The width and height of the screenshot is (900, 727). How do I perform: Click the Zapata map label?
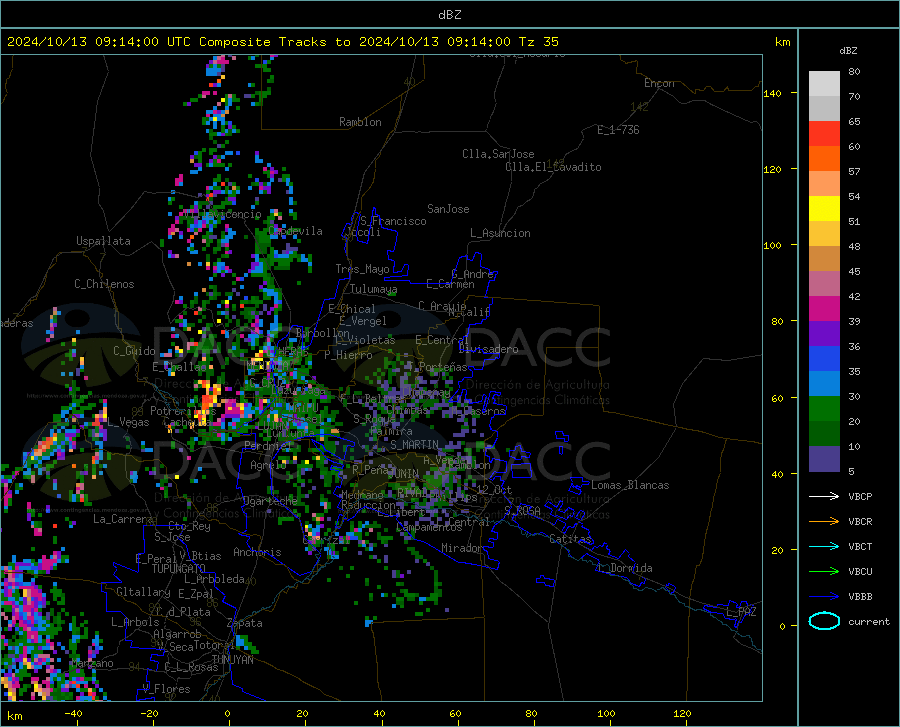245,623
